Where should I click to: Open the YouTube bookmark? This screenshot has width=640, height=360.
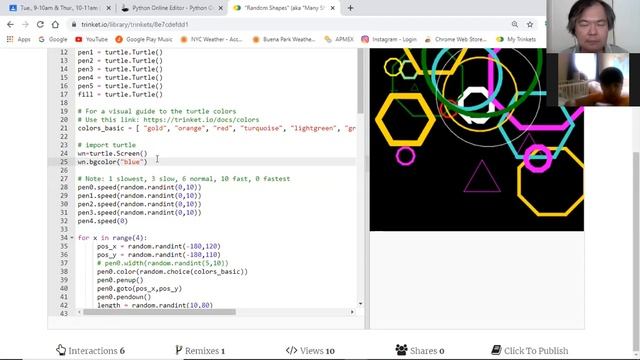[x=92, y=39]
